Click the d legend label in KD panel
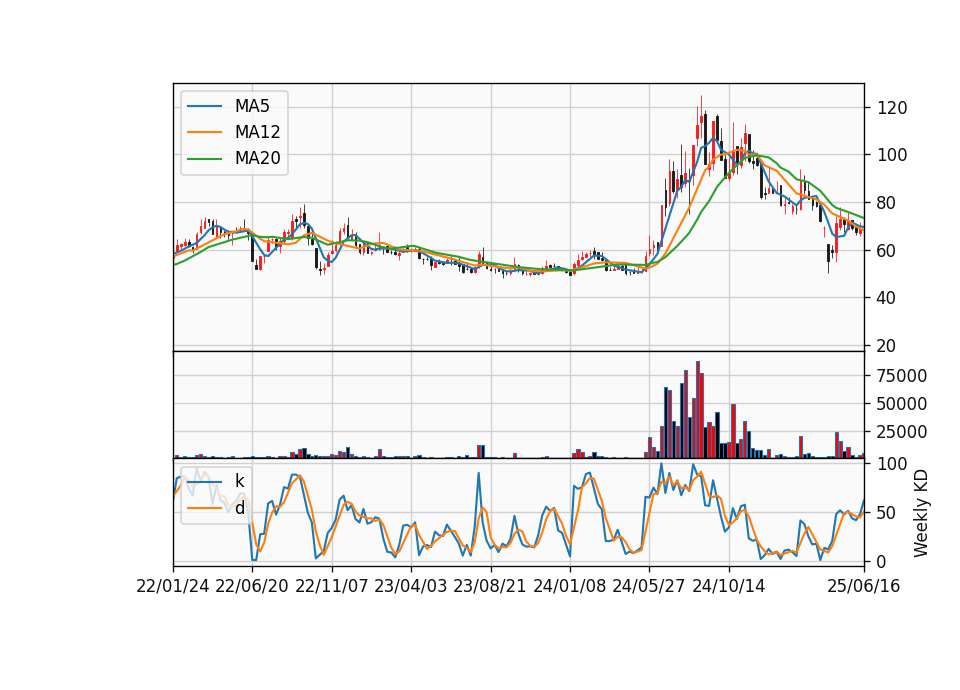 click(x=239, y=508)
